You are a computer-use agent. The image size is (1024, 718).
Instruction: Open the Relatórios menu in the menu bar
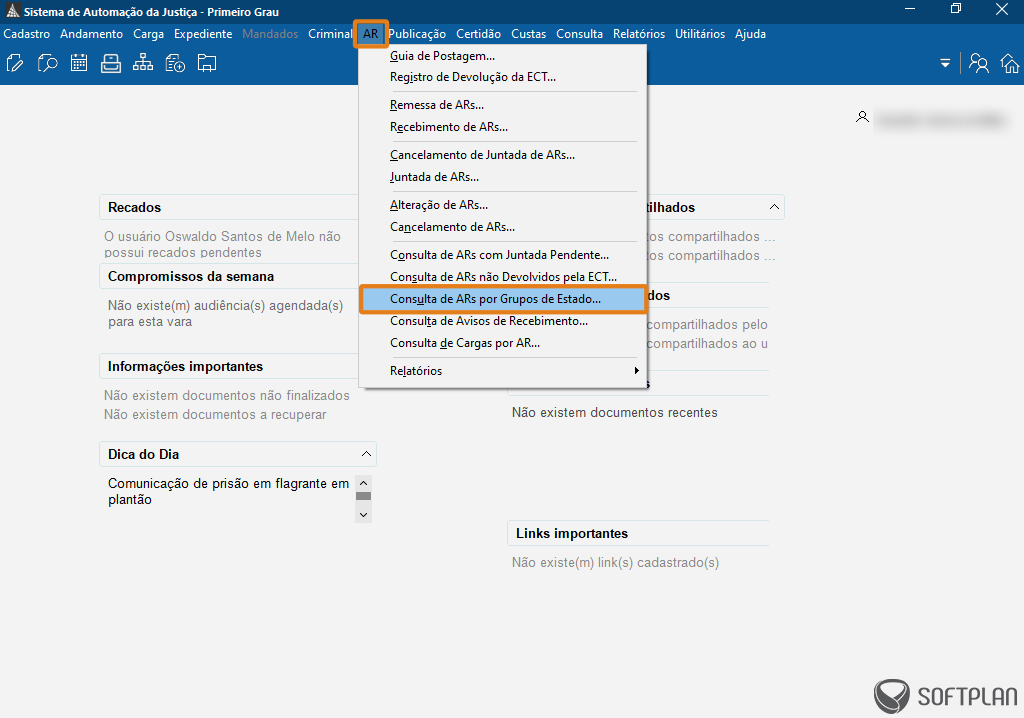click(639, 34)
